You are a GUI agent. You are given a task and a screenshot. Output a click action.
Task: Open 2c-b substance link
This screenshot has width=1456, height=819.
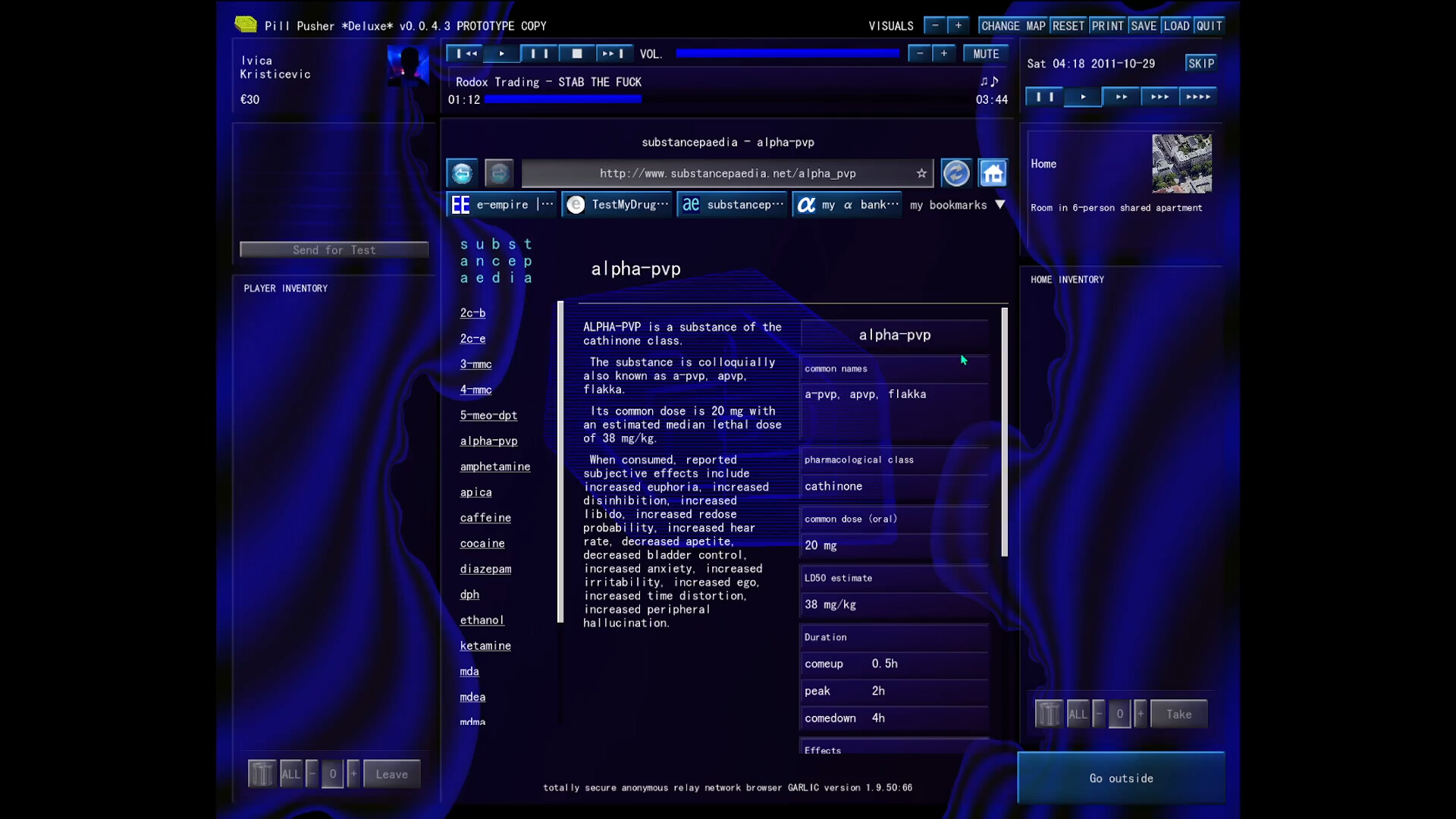(472, 312)
